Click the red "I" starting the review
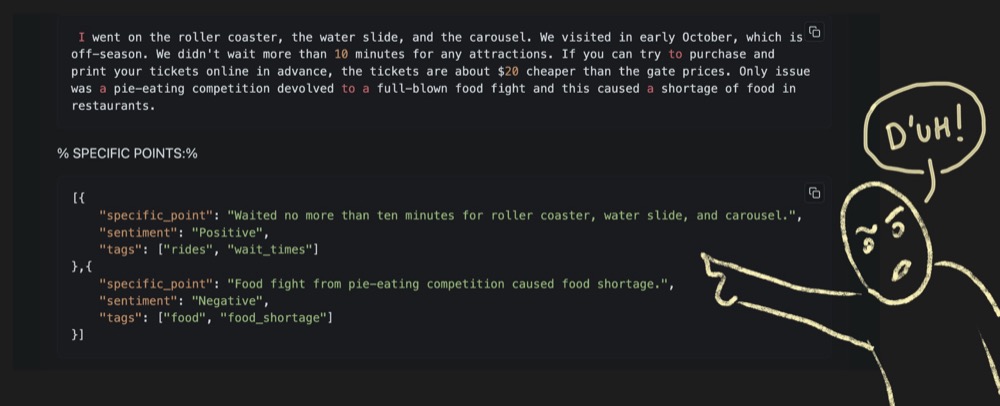The height and width of the screenshot is (406, 1000). [82, 38]
